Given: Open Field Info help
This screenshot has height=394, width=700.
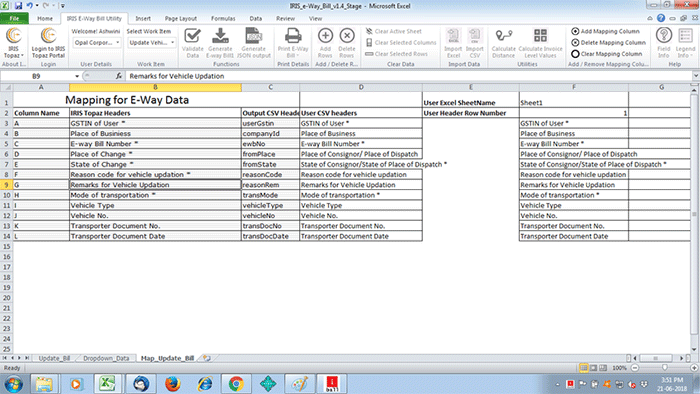Looking at the screenshot, I should tap(663, 43).
